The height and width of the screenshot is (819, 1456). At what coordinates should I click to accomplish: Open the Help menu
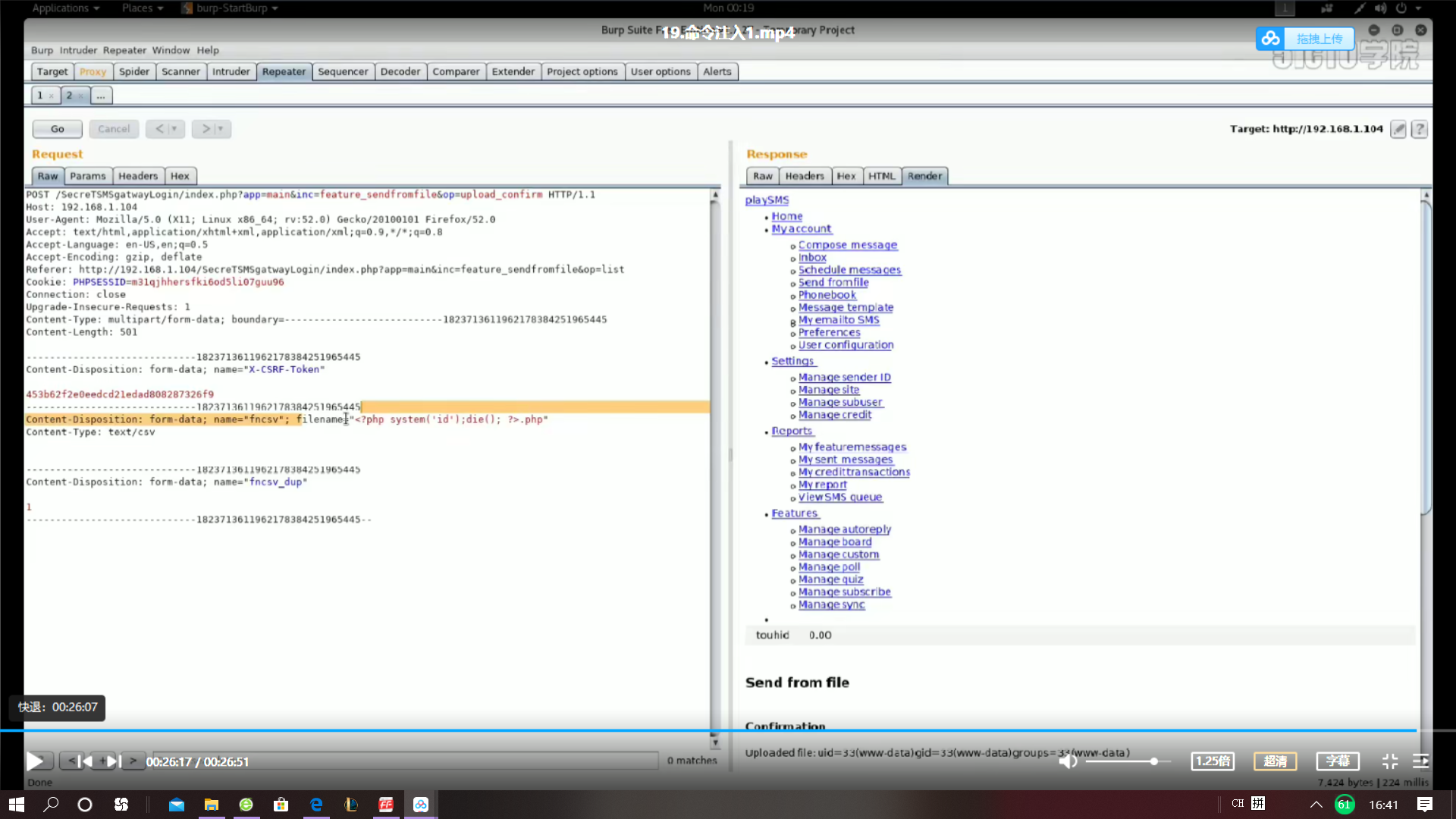coord(208,50)
